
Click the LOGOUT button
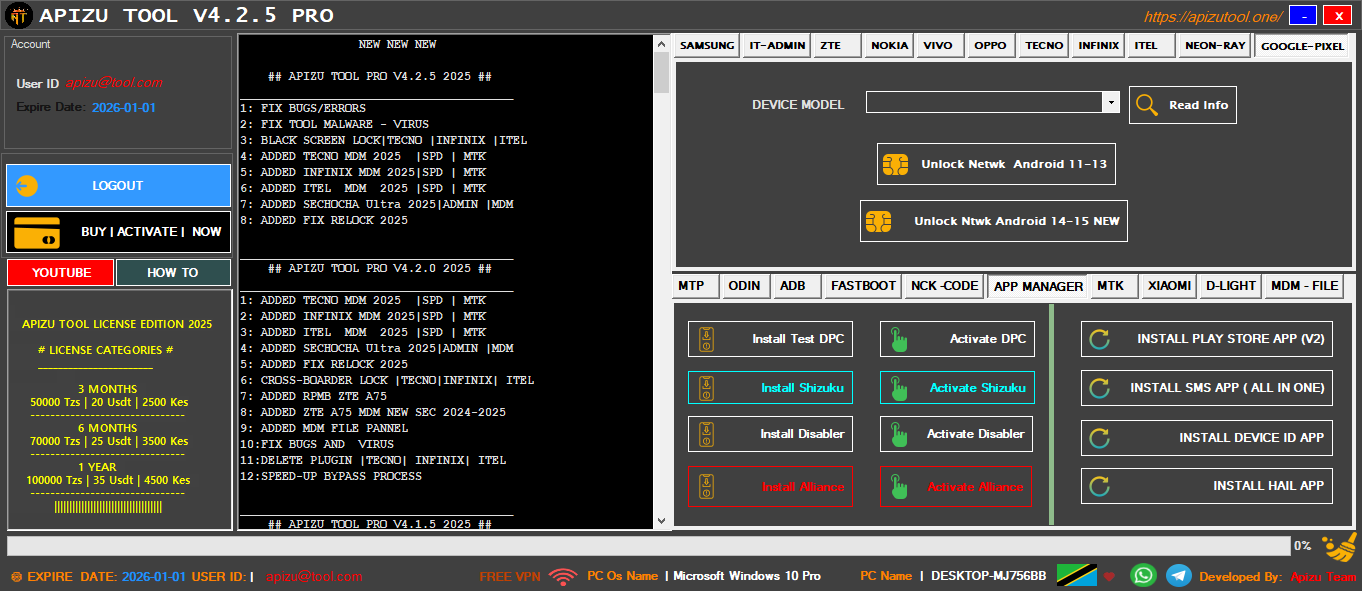point(118,186)
